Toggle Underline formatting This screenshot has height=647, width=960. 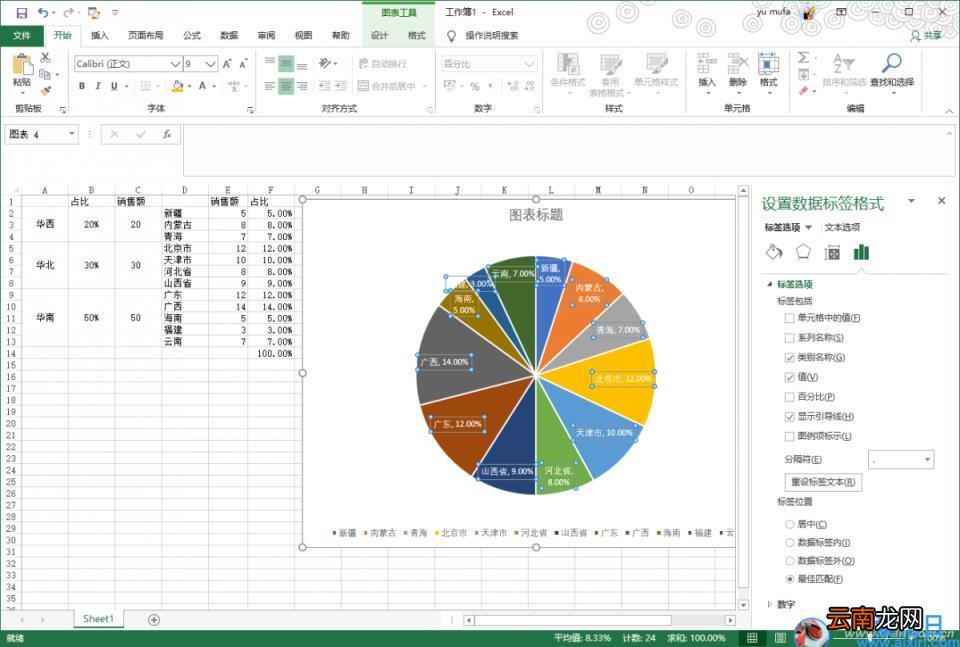(114, 86)
